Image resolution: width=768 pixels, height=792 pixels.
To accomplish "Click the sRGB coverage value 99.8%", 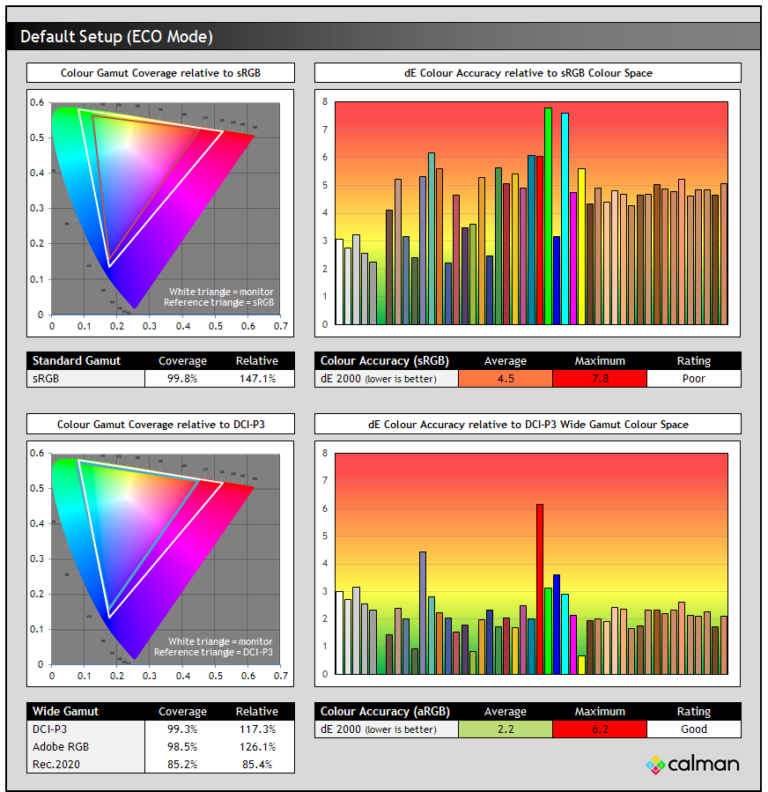I will [x=183, y=378].
